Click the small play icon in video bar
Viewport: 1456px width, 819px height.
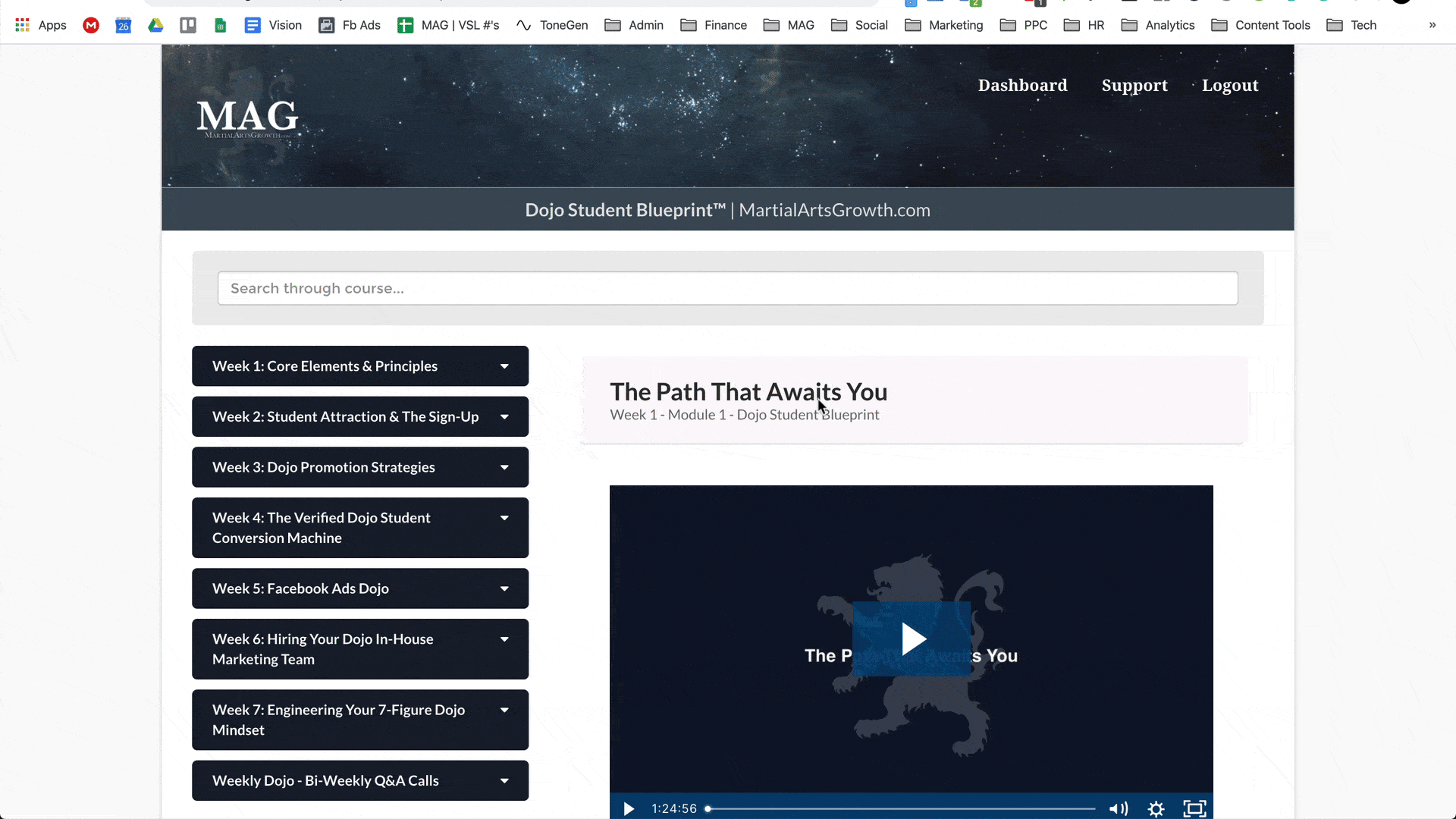click(x=629, y=808)
